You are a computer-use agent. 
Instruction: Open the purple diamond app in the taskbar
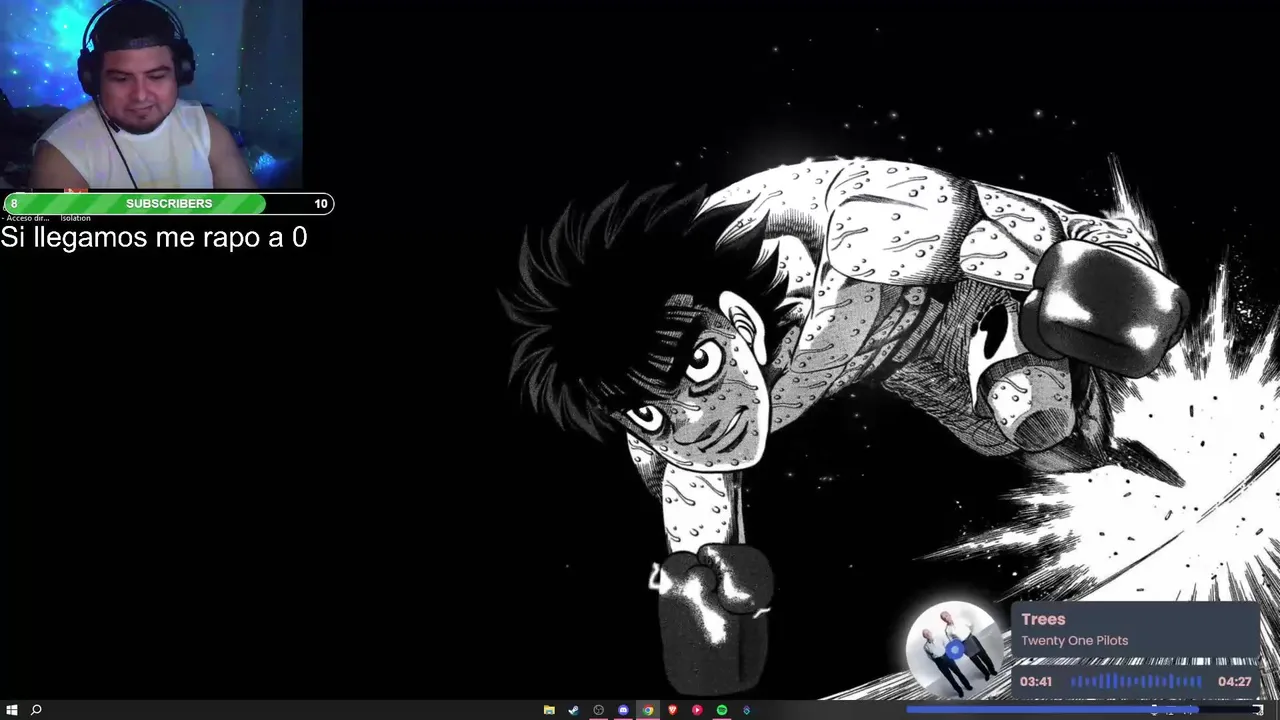(746, 710)
